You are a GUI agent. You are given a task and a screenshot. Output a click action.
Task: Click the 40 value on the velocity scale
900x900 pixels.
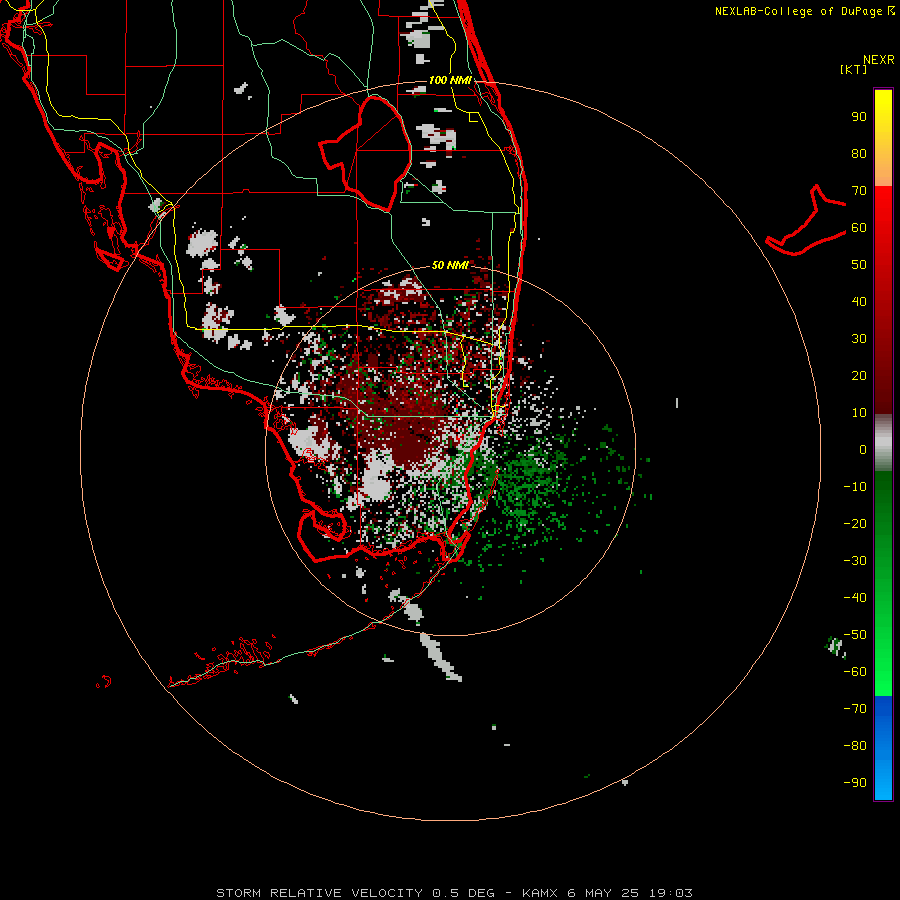[859, 301]
